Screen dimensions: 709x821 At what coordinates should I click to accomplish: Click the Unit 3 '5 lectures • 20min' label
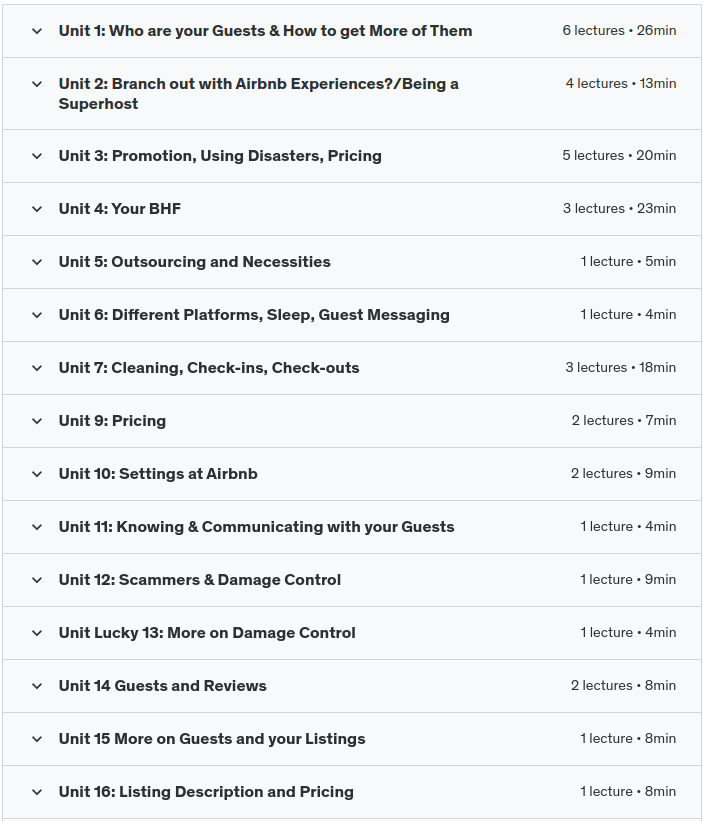tap(619, 156)
